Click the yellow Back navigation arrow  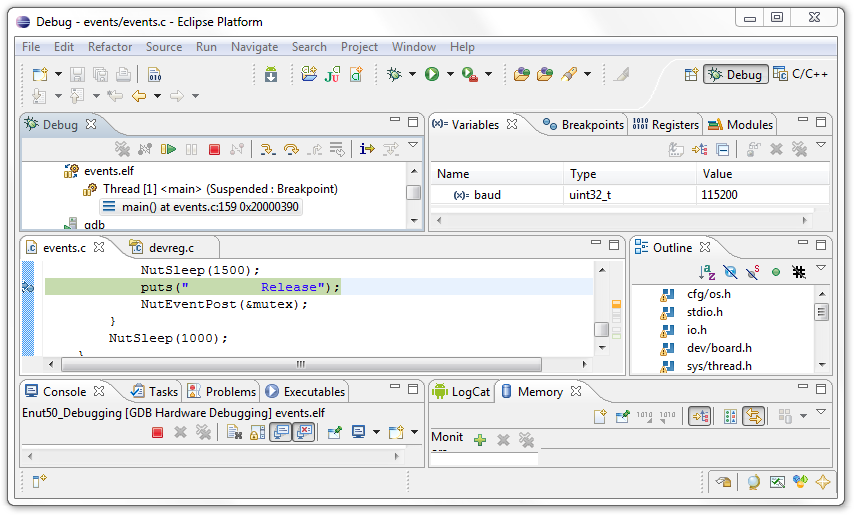[x=139, y=96]
